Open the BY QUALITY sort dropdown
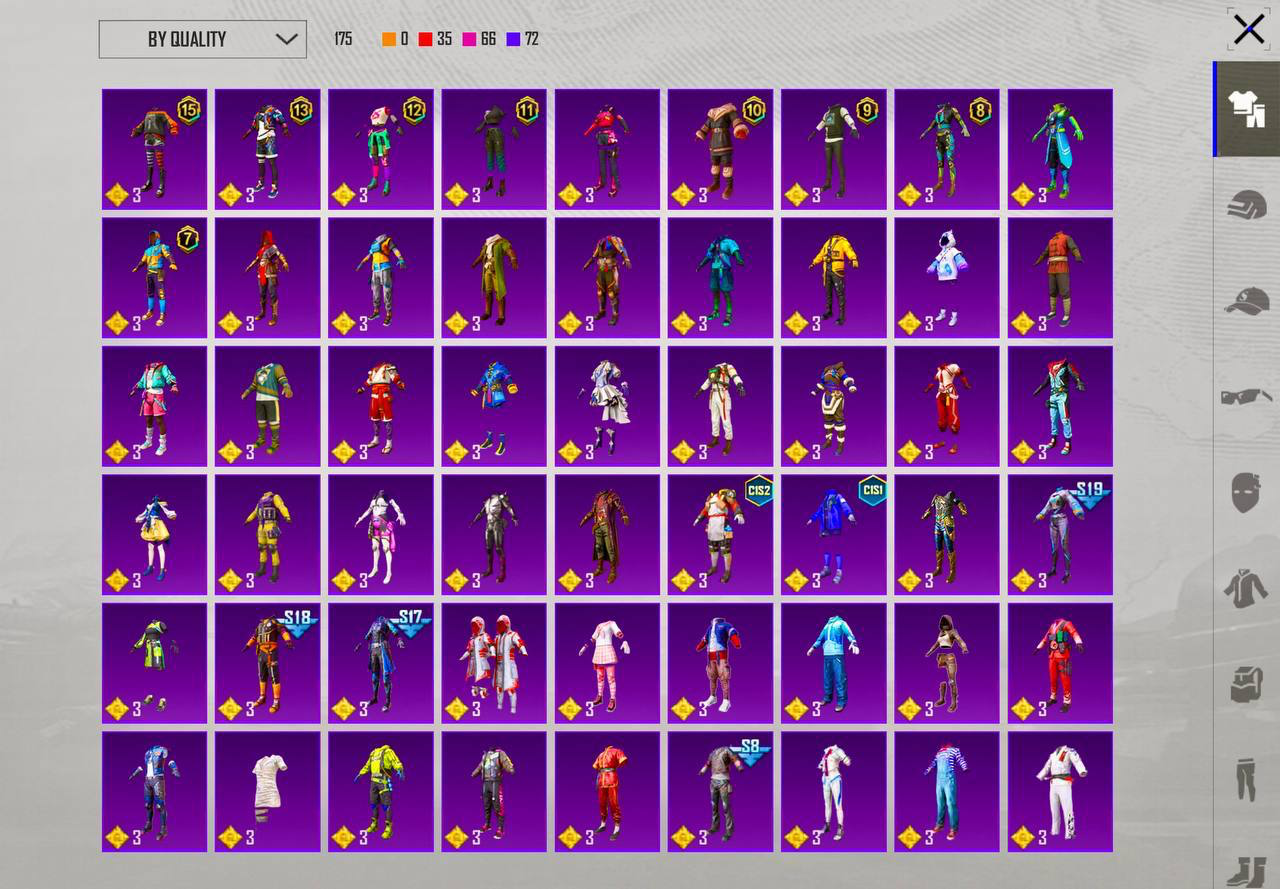Screen dimensions: 1280x889 click(202, 39)
